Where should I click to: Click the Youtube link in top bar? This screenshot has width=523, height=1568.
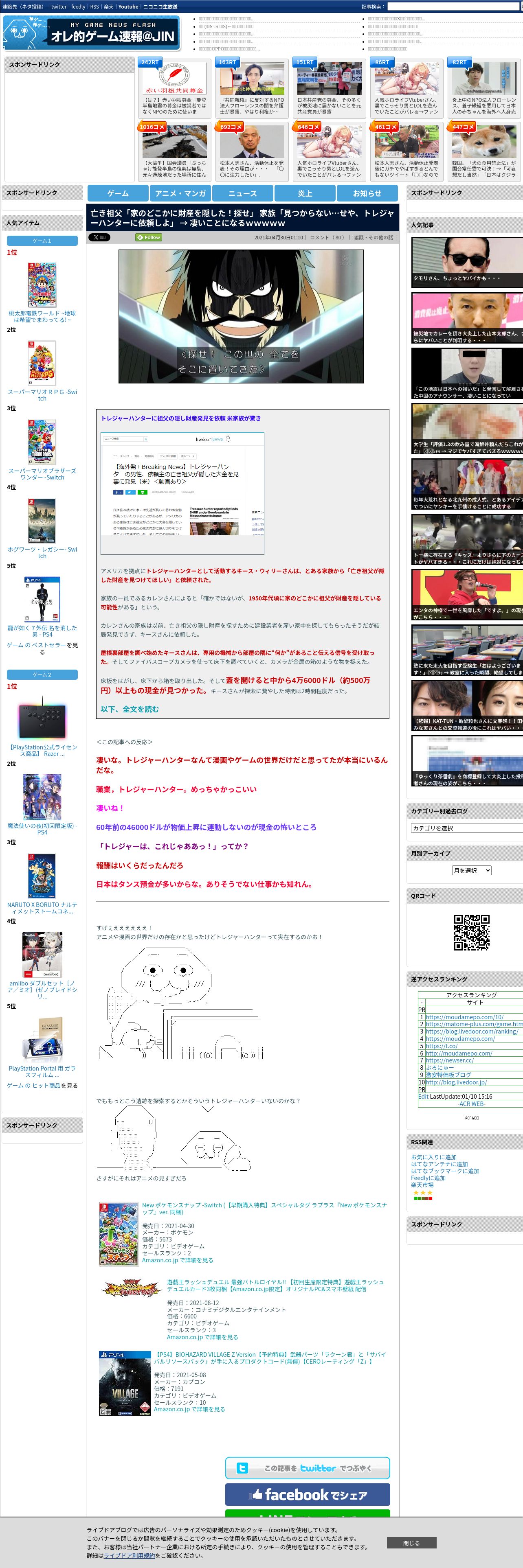(x=128, y=7)
